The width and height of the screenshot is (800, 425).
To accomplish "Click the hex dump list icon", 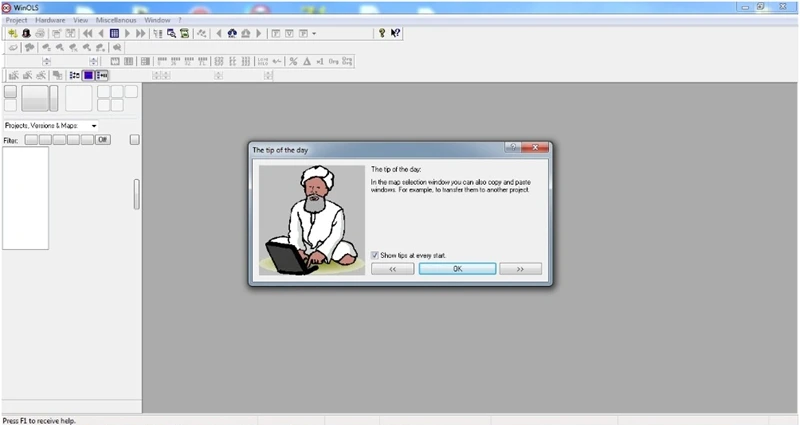I will click(x=158, y=33).
